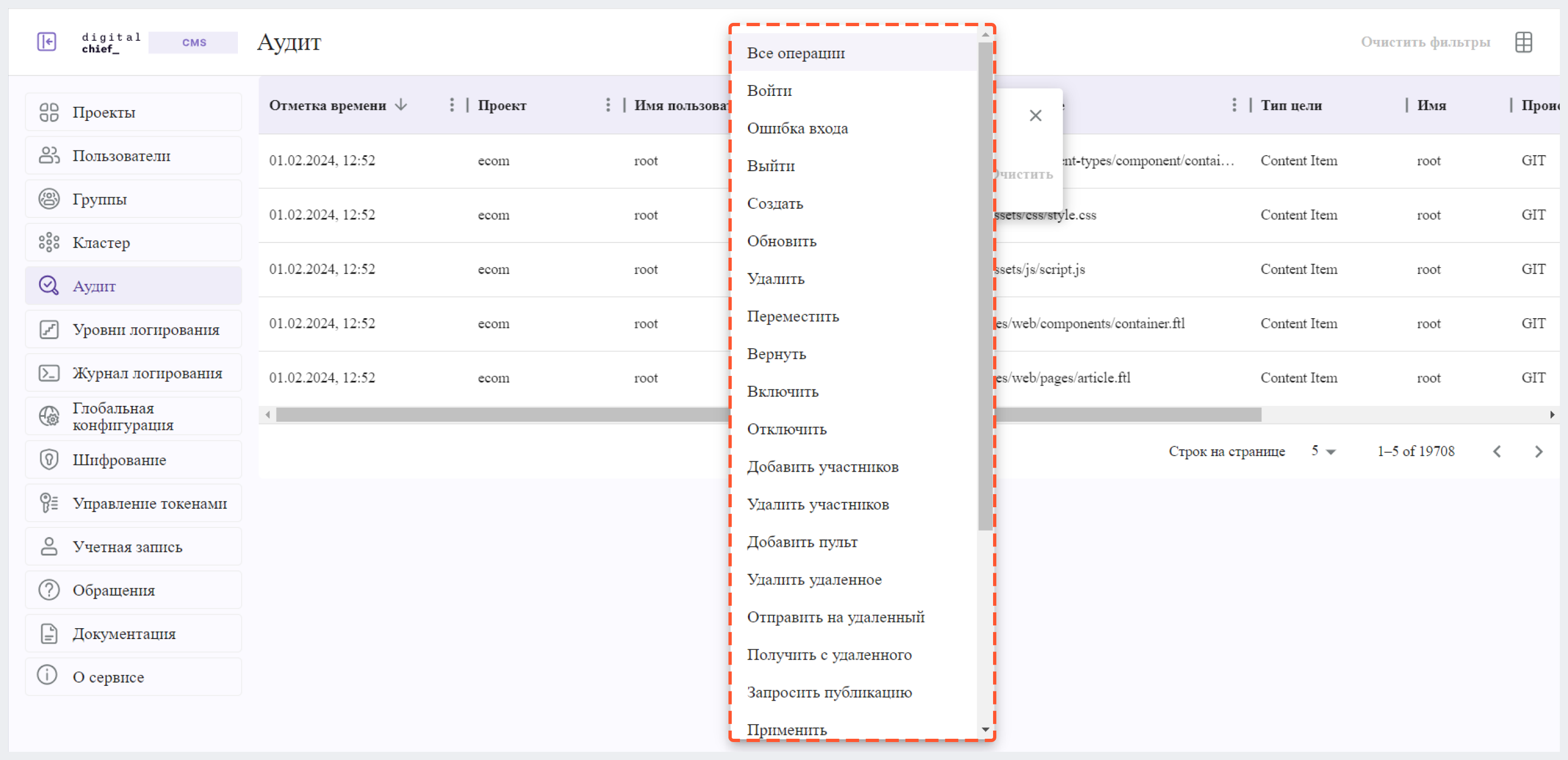Go to next page arrow
Screen dimensions: 1568x760
1538,451
